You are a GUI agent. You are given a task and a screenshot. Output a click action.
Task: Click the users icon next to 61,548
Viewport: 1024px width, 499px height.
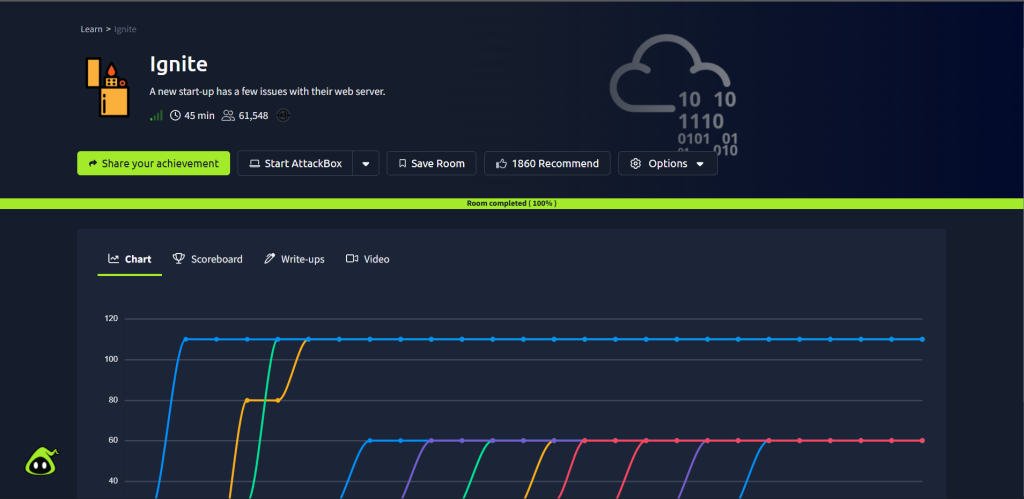(x=228, y=116)
